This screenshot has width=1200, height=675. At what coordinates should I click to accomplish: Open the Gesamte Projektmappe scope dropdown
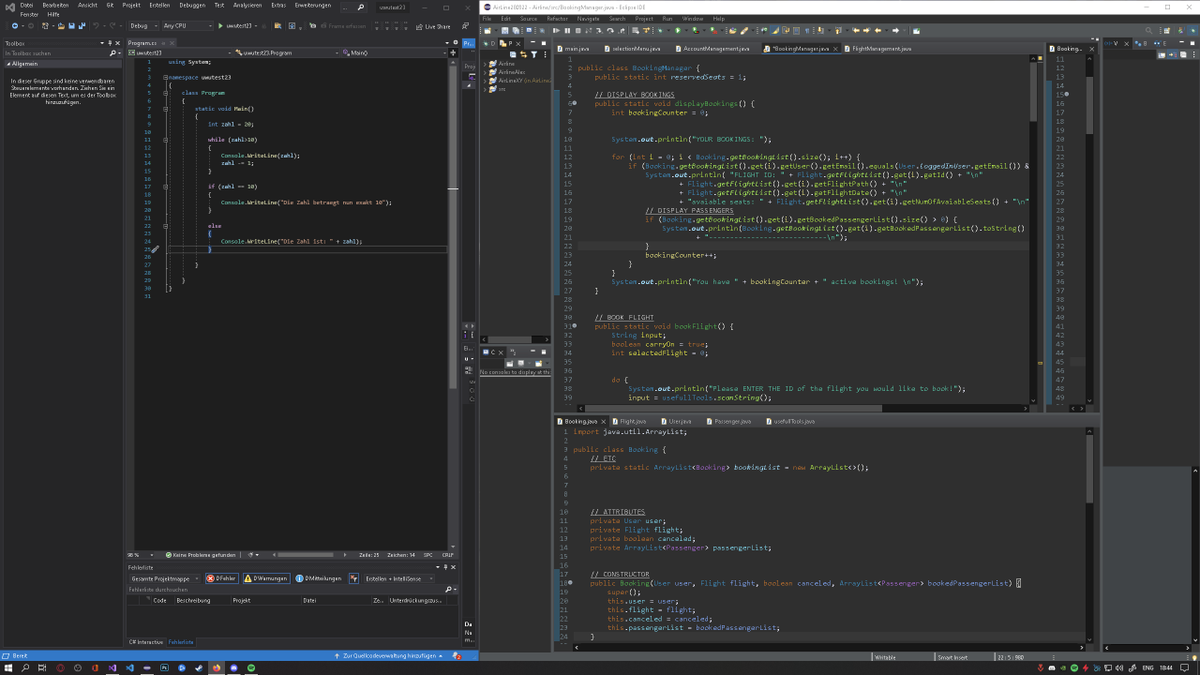coord(164,578)
